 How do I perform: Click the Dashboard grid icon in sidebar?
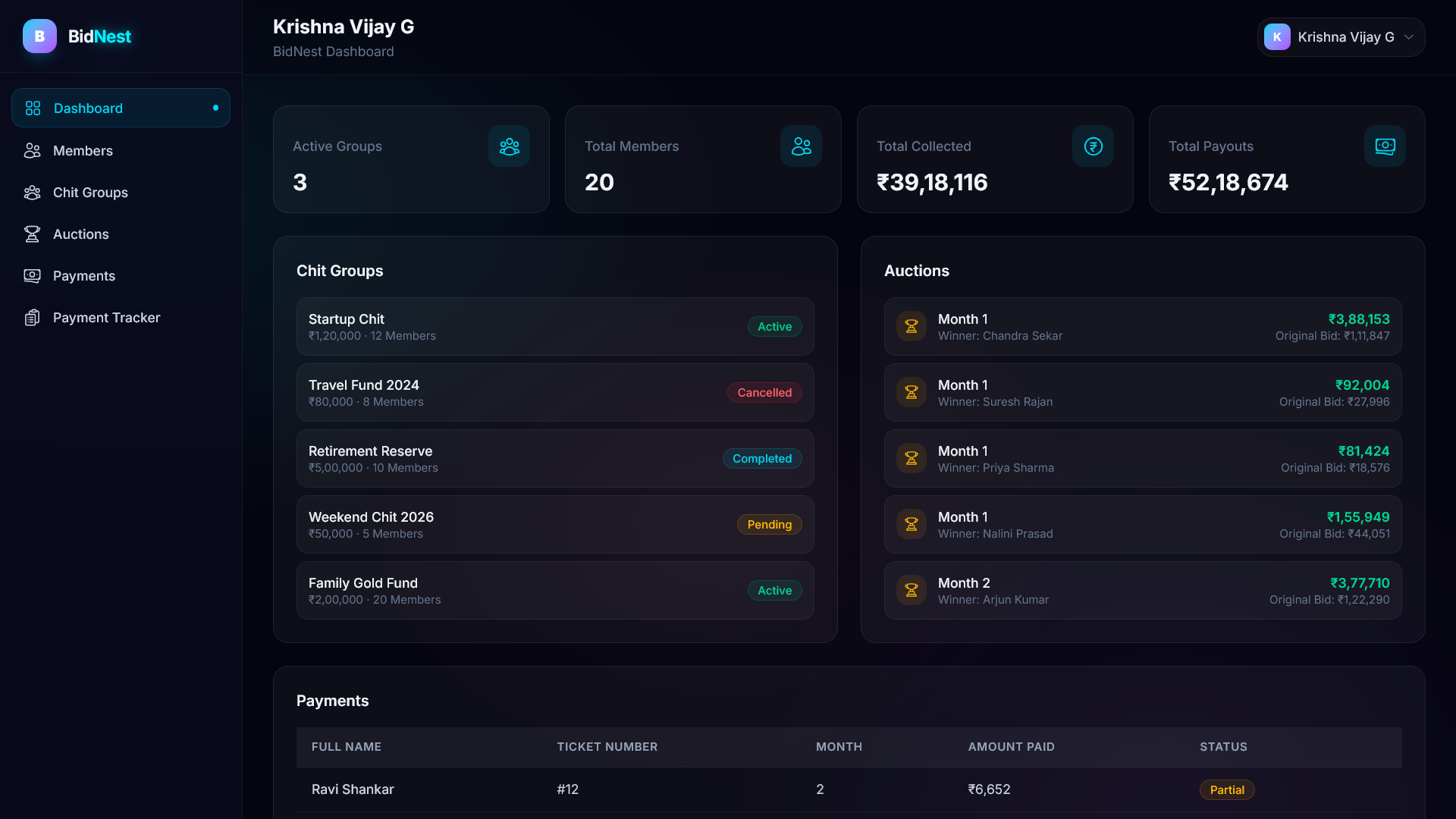[x=33, y=108]
